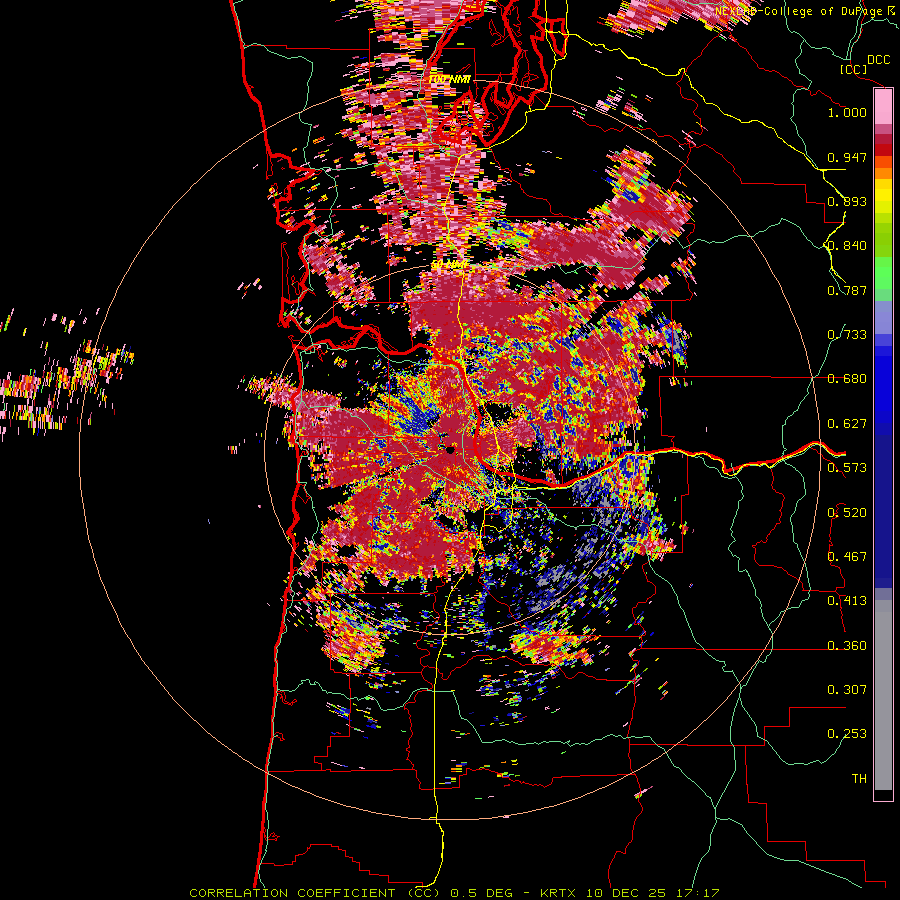This screenshot has height=900, width=900.
Task: Click the [CC] label above the color bar
Action: click(854, 69)
